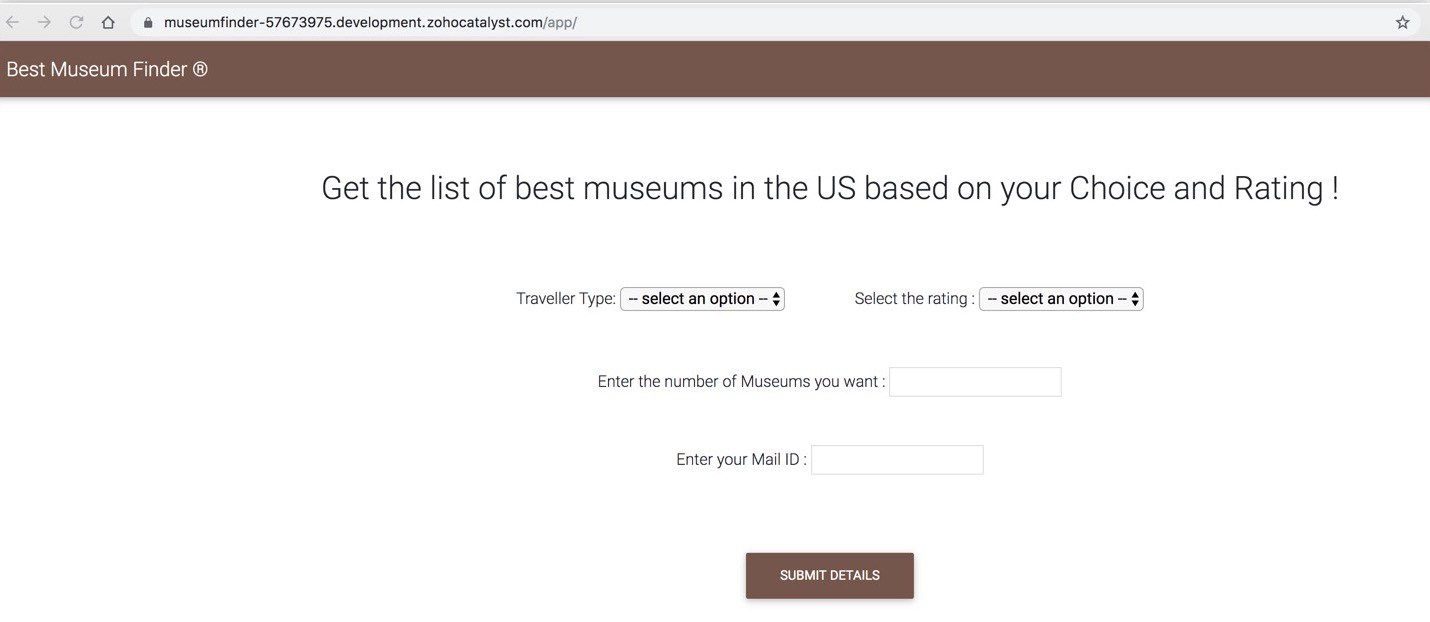This screenshot has width=1430, height=622.
Task: Expand the Select the rating dropdown
Action: [x=1061, y=299]
